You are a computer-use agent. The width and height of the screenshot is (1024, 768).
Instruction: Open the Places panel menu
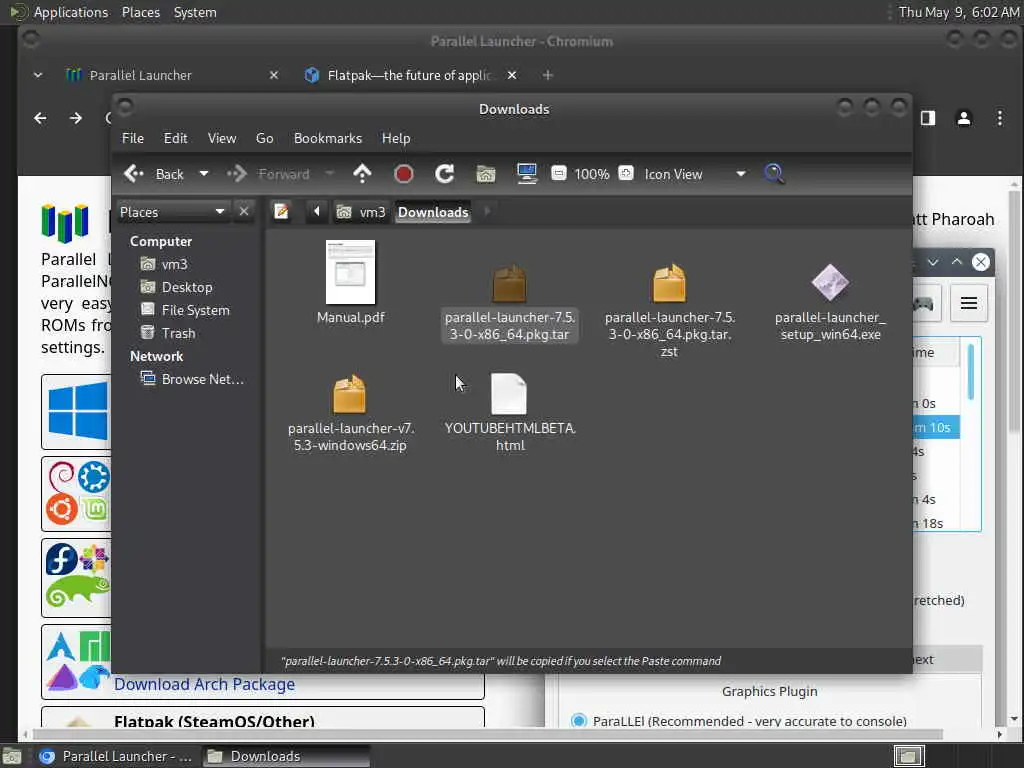click(x=140, y=12)
